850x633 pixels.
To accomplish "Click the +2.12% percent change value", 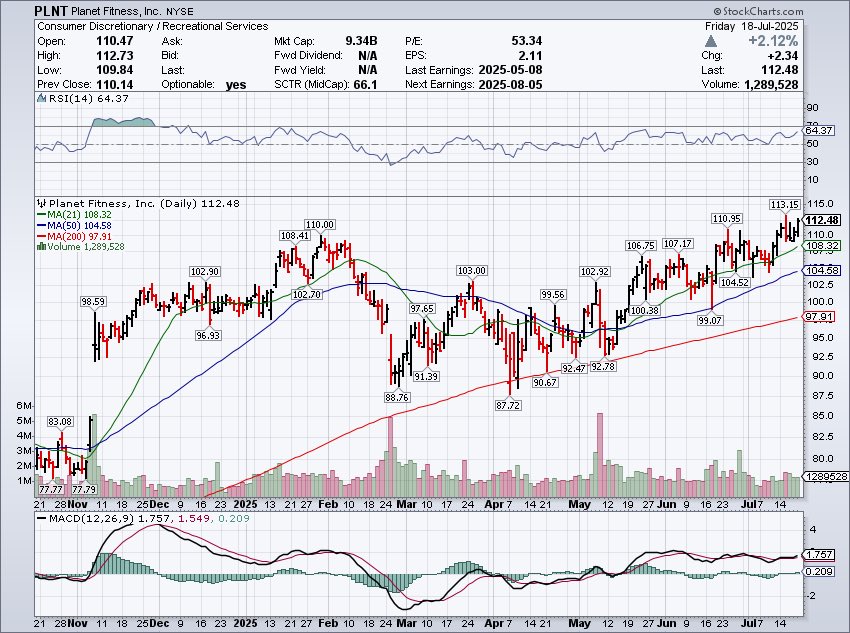I will coord(773,41).
